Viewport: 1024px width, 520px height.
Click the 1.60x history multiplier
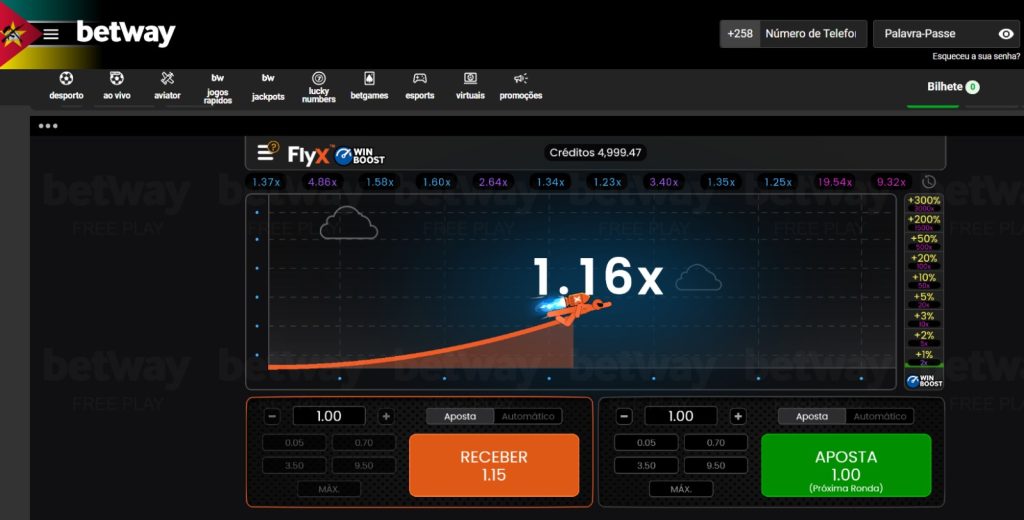point(436,182)
